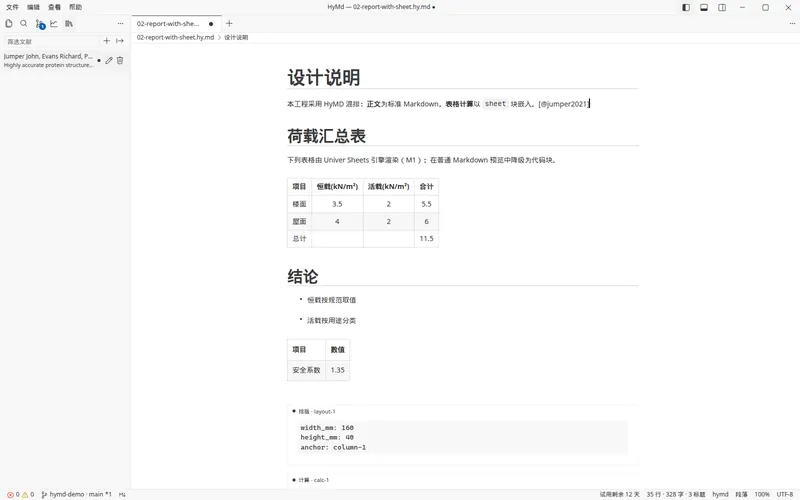This screenshot has height=500, width=800.
Task: Click breadcrumb 02-report-with-sheet.hy.md
Action: pyautogui.click(x=176, y=37)
